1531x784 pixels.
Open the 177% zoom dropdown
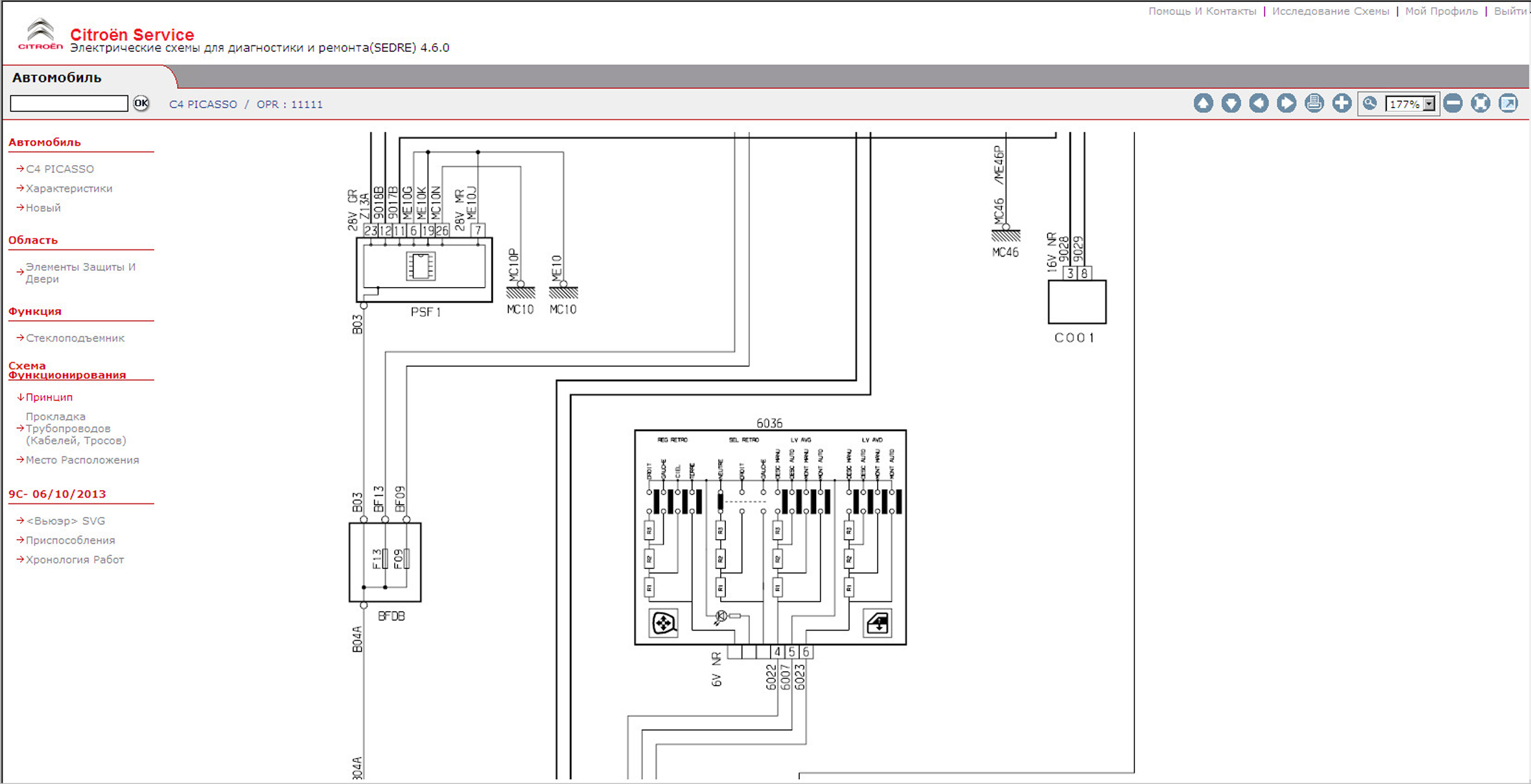tap(1429, 104)
